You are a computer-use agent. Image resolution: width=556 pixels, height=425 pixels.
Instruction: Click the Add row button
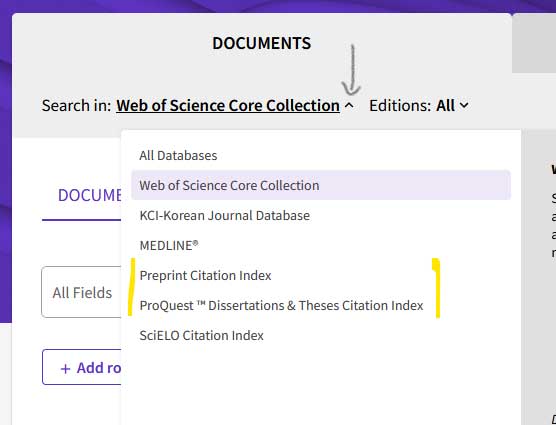click(82, 367)
